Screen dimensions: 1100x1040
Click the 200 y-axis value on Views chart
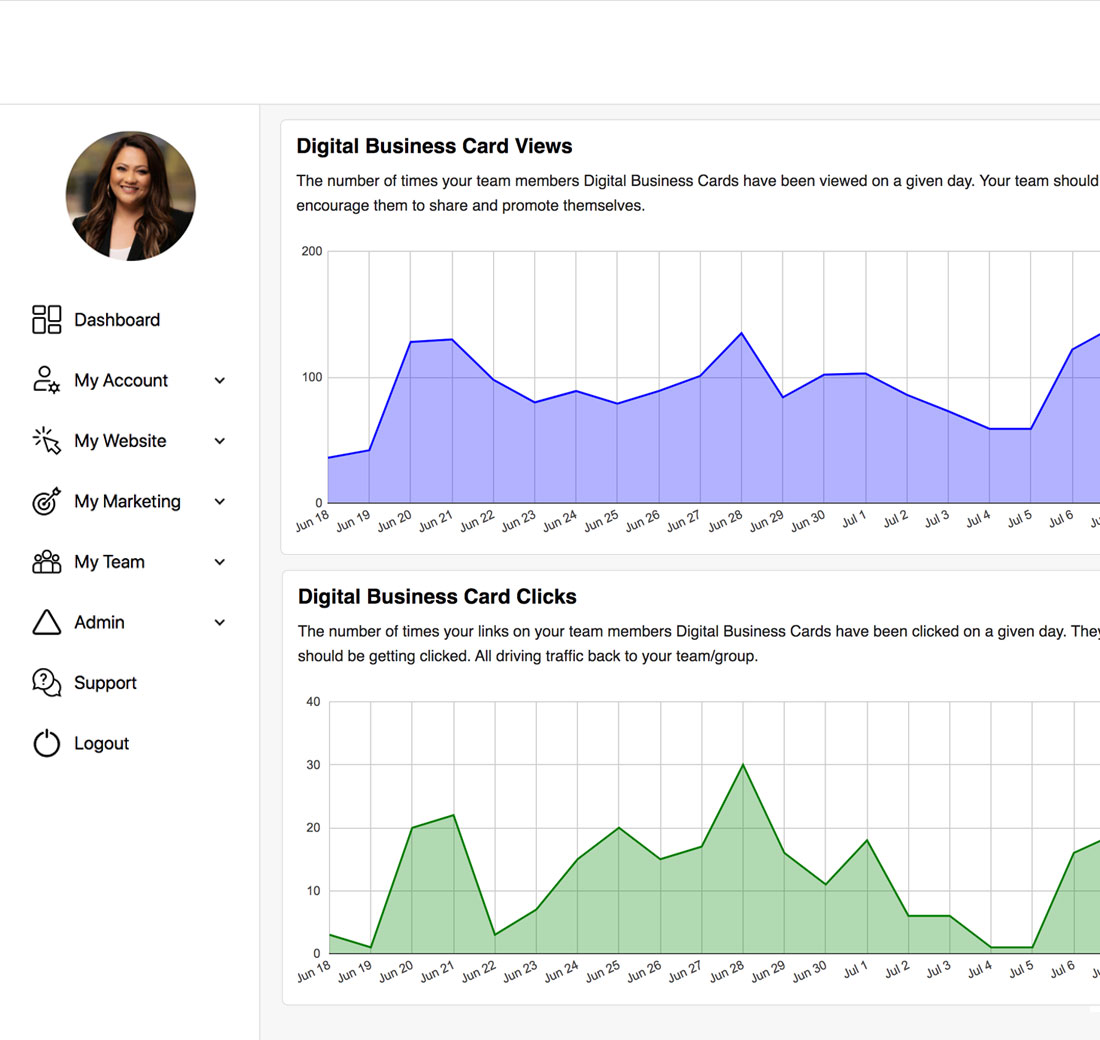(311, 251)
